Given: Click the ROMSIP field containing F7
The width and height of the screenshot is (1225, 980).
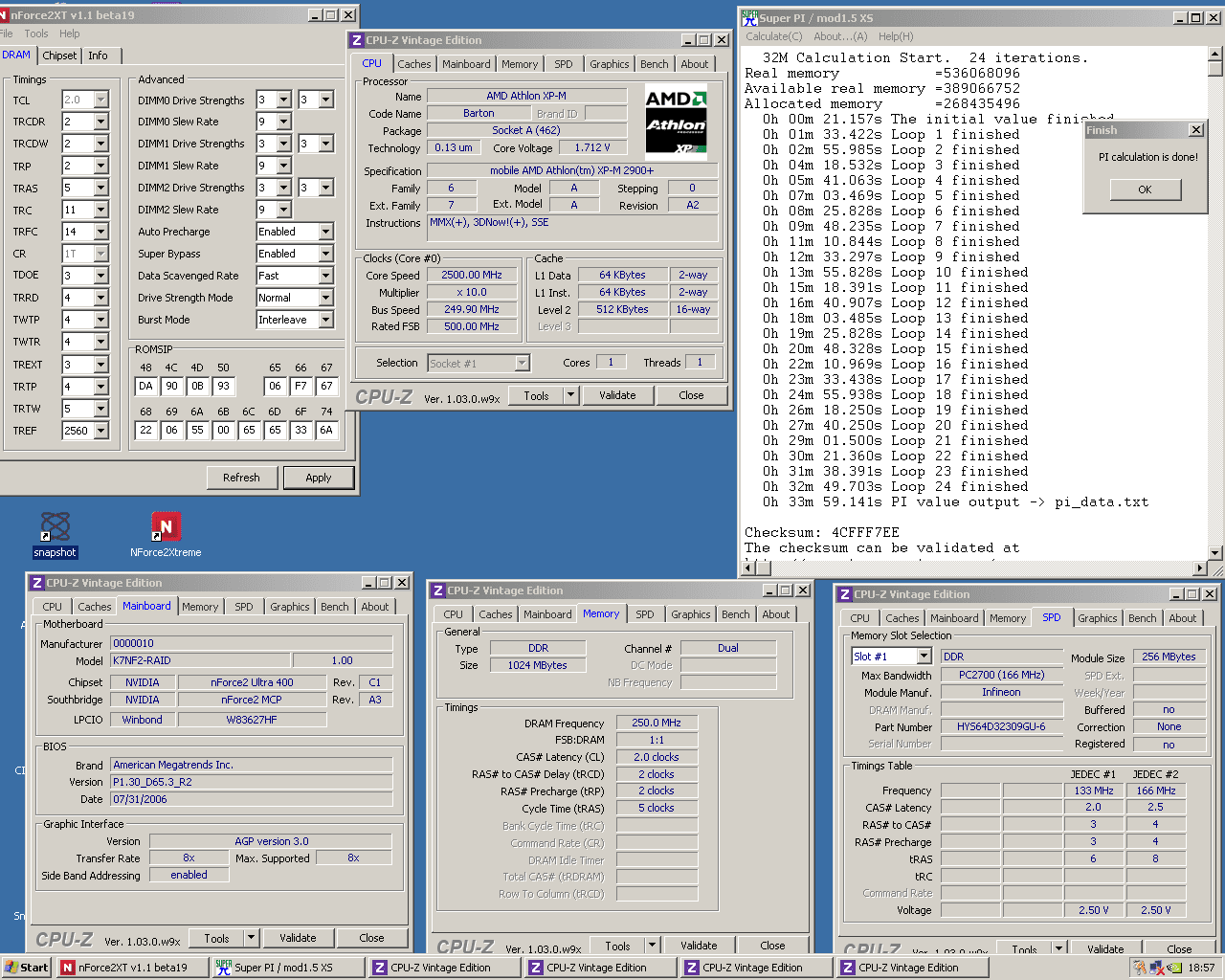Looking at the screenshot, I should pyautogui.click(x=301, y=386).
